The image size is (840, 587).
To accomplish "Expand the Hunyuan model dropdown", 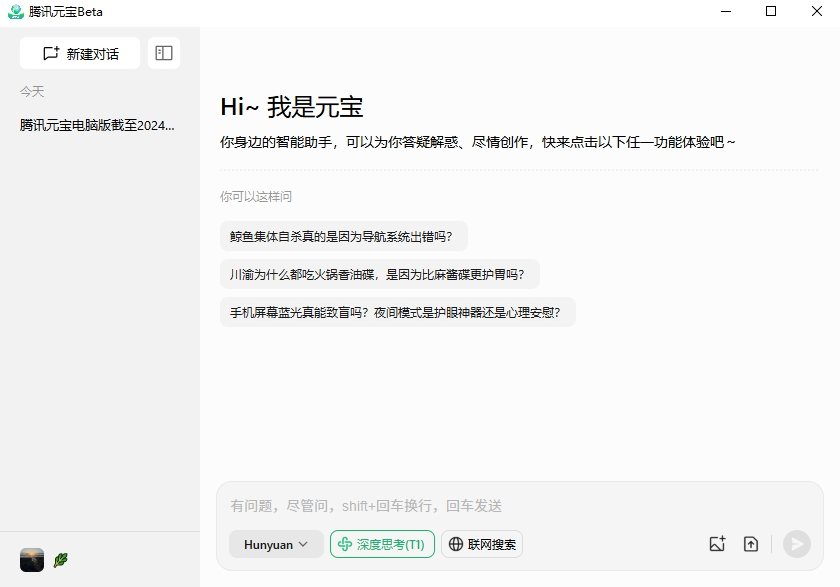I will click(x=276, y=544).
